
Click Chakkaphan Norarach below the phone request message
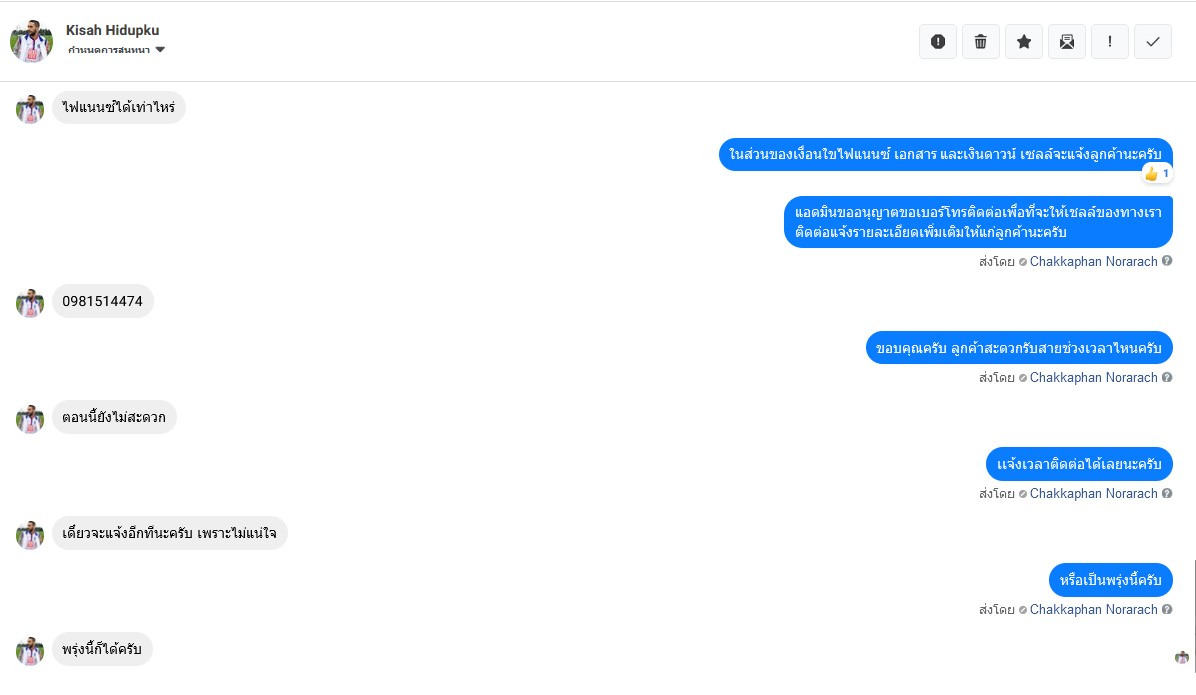1093,262
